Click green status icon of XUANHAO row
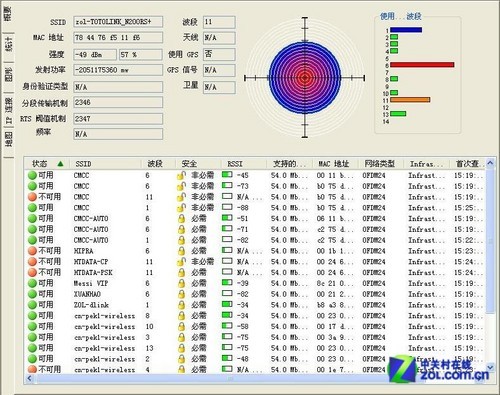Viewport: 500px width, 395px height. pos(32,294)
